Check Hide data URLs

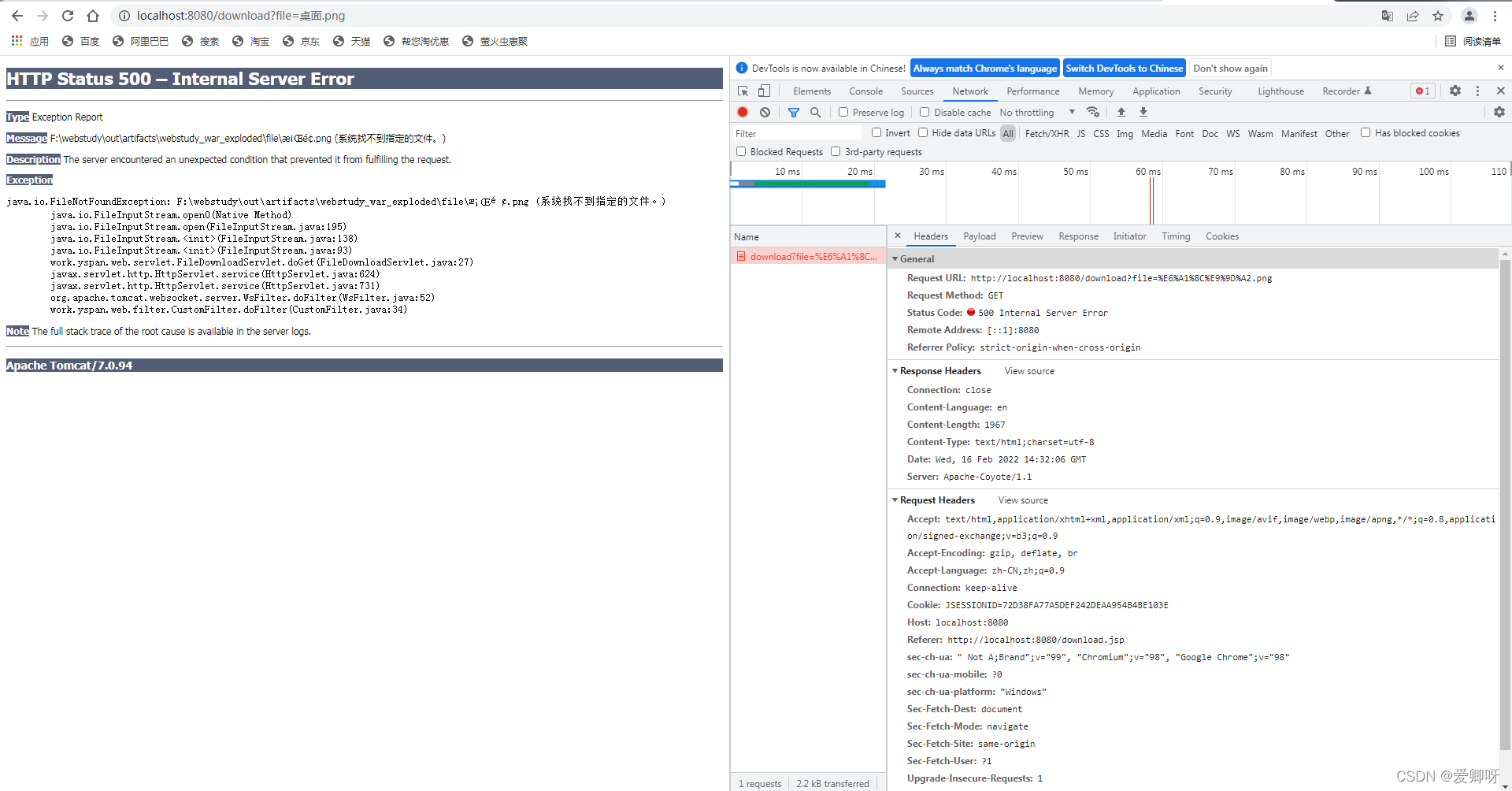coord(923,133)
